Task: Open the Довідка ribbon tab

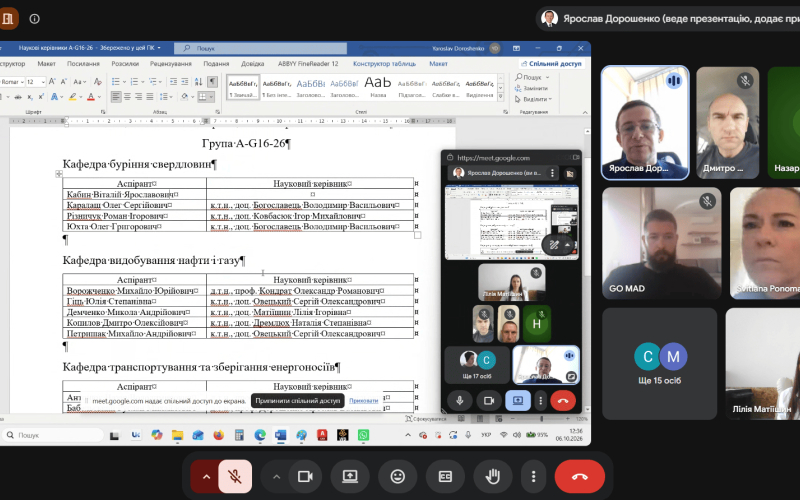Action: point(253,64)
